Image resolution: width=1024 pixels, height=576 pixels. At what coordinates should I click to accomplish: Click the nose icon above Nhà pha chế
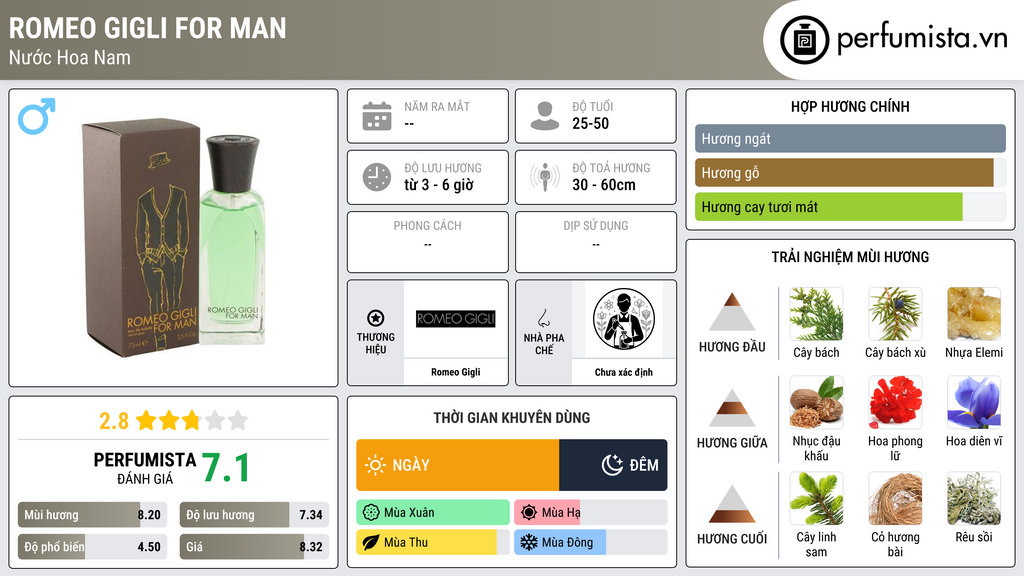[543, 318]
